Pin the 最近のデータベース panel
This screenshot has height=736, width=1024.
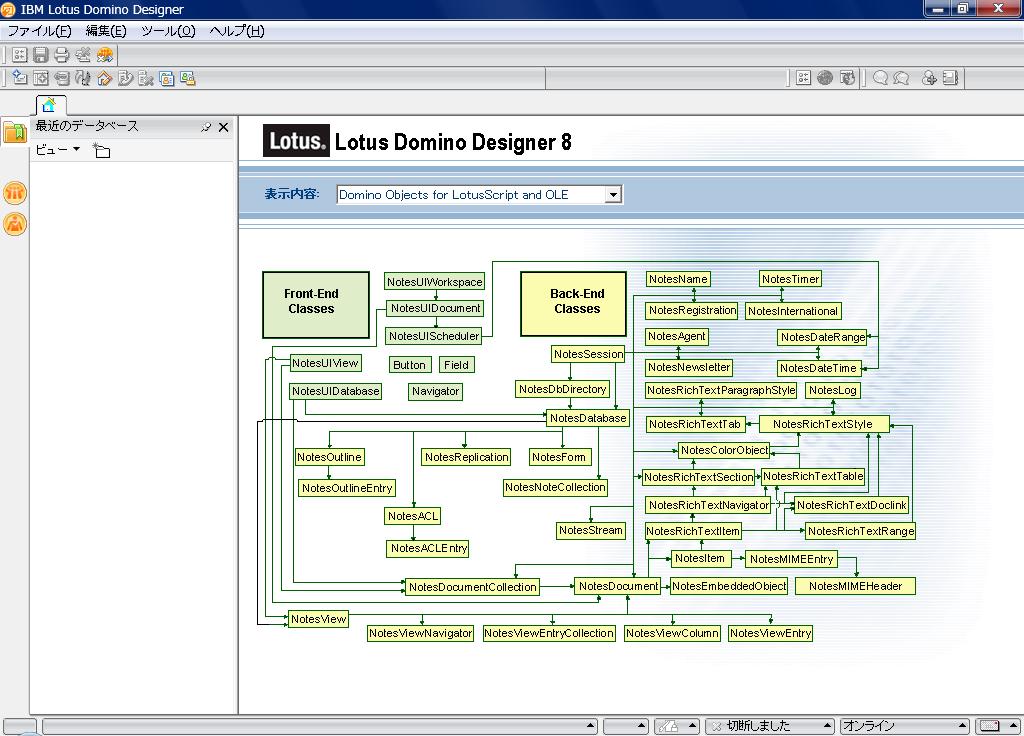pos(207,127)
